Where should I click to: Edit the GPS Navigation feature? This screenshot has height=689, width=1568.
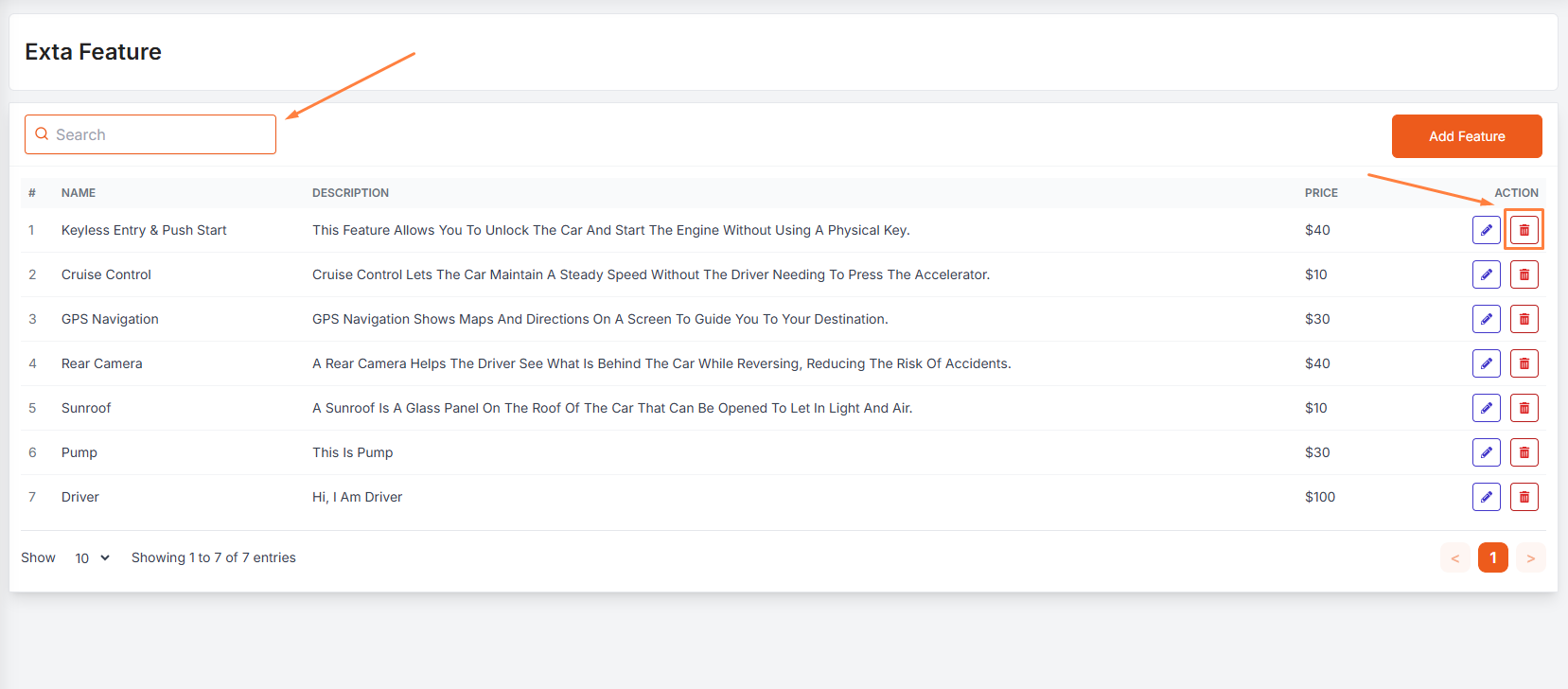point(1486,319)
